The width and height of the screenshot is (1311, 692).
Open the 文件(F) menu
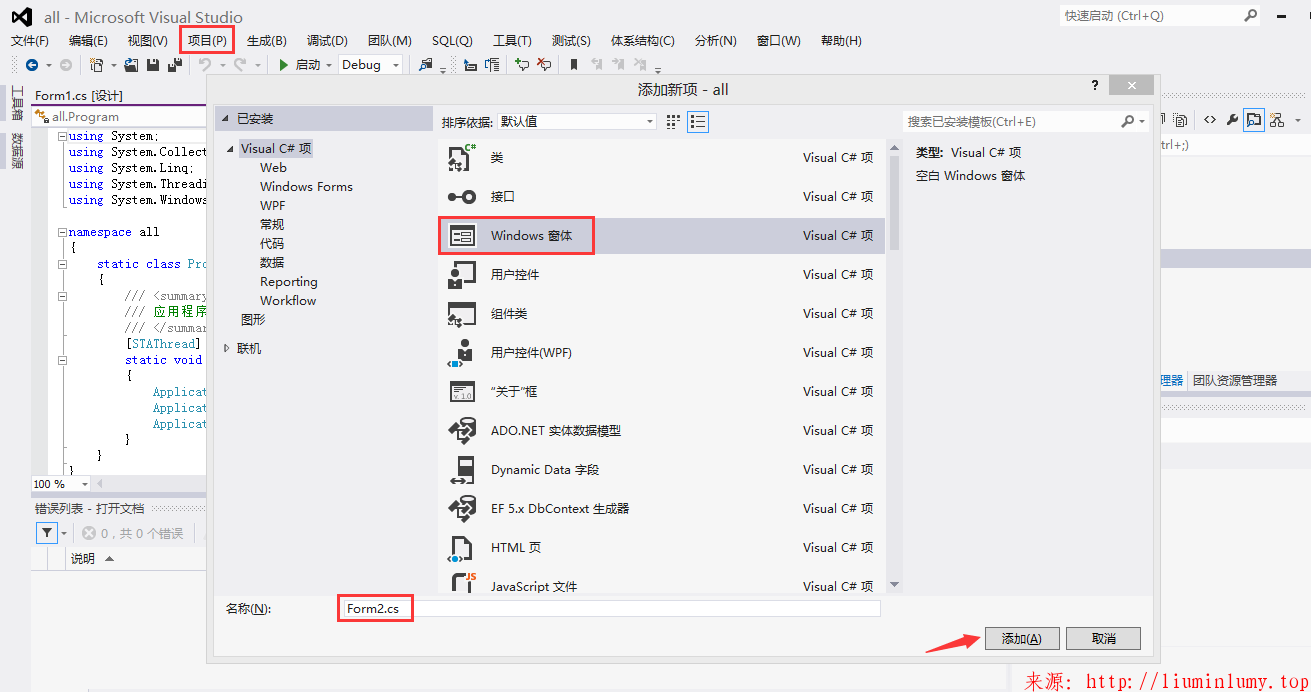click(30, 41)
